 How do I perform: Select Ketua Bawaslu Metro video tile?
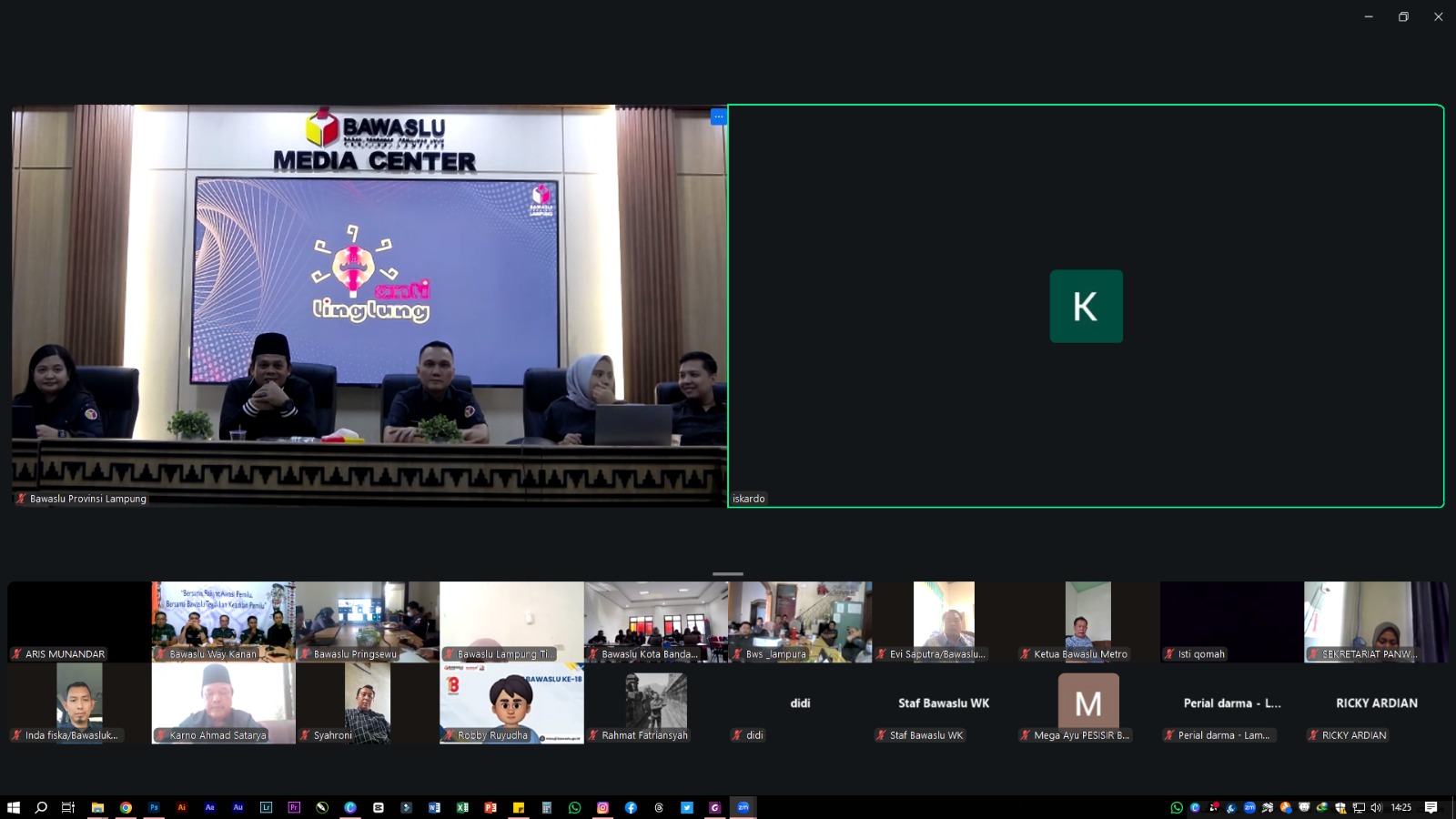click(x=1088, y=622)
